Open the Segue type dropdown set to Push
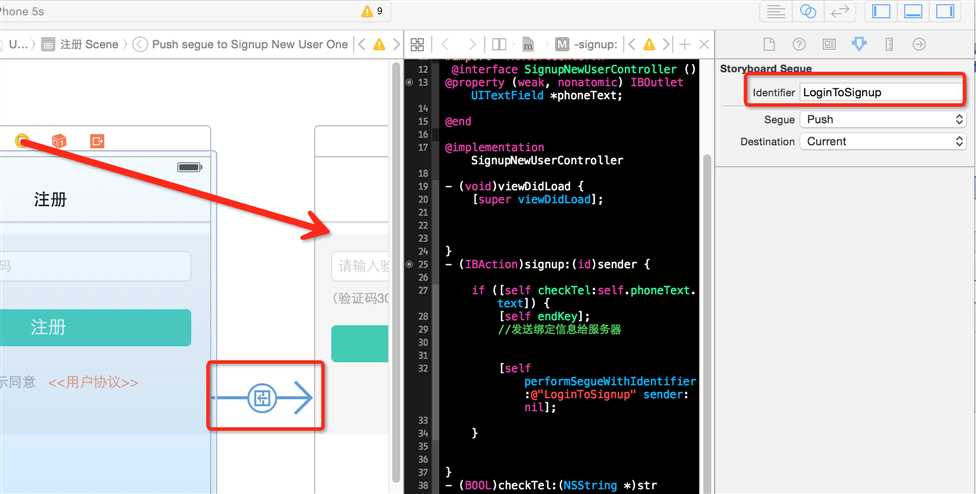This screenshot has width=976, height=494. tap(883, 119)
